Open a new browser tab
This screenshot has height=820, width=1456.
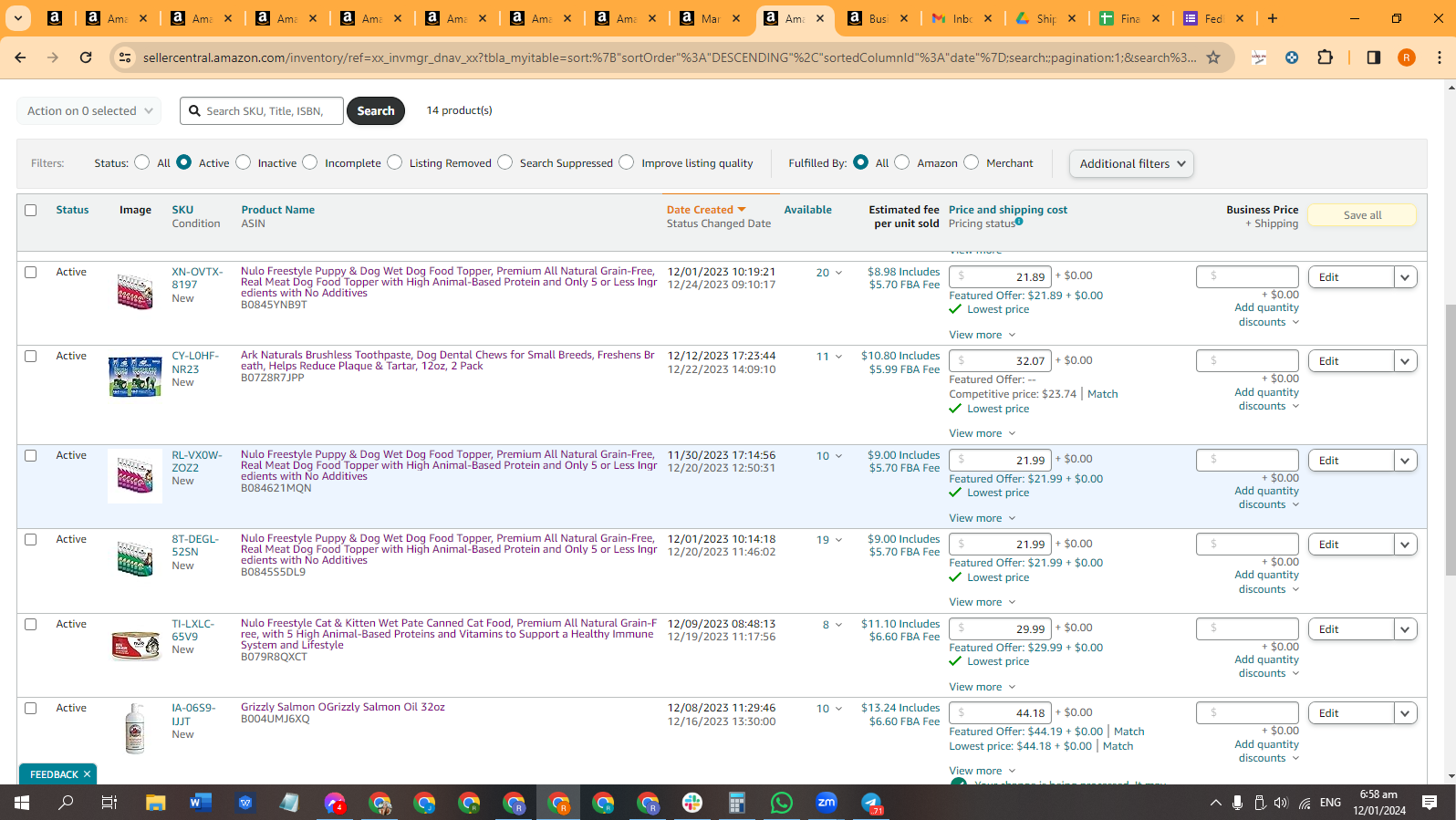[1273, 18]
